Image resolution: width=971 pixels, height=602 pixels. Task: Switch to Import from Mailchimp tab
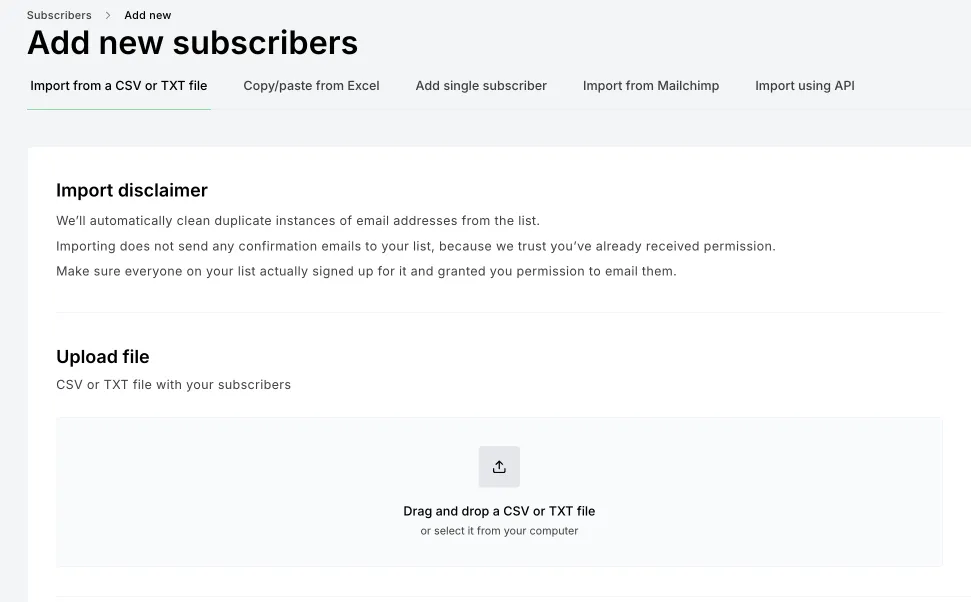(651, 86)
